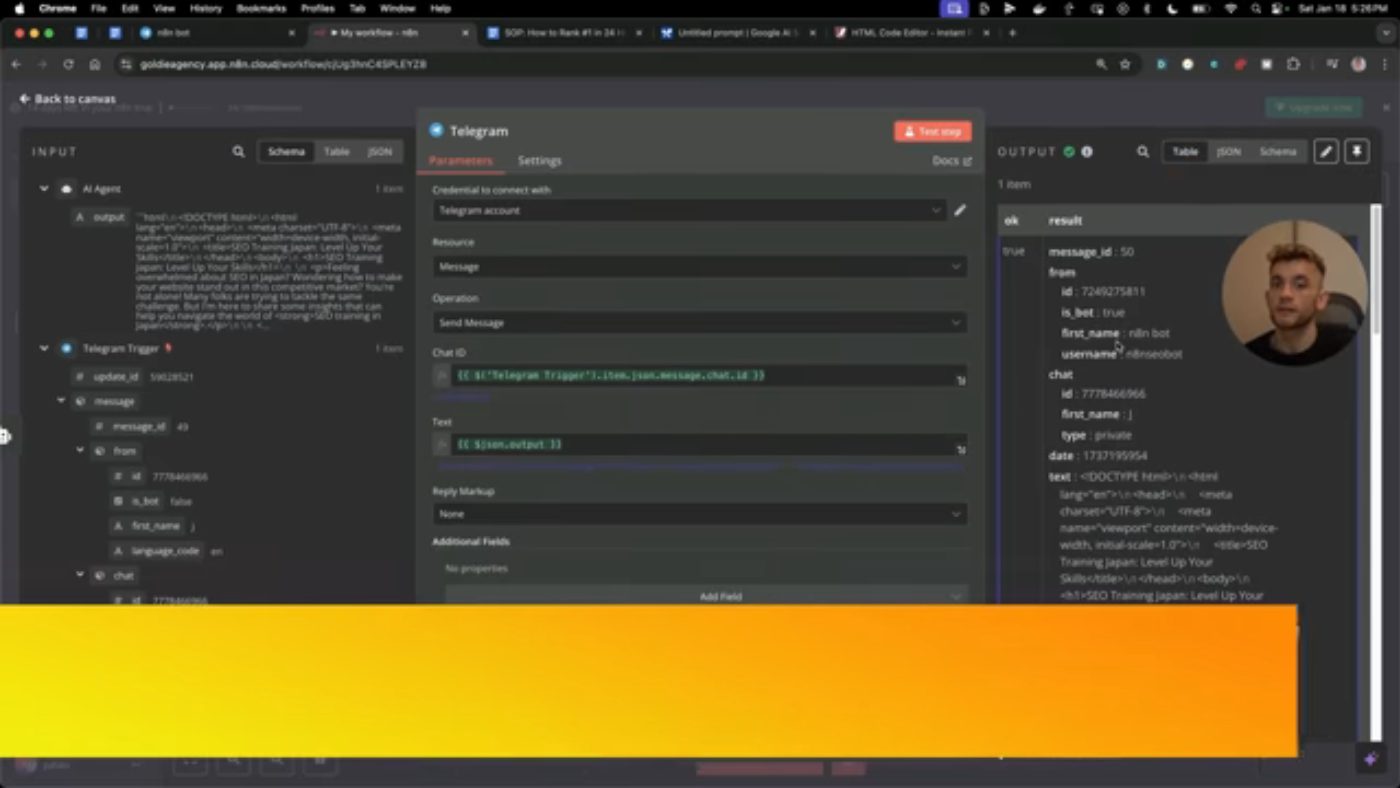Screen dimensions: 1400x788
Task: Open the Reply Markup dropdown
Action: pyautogui.click(x=700, y=514)
